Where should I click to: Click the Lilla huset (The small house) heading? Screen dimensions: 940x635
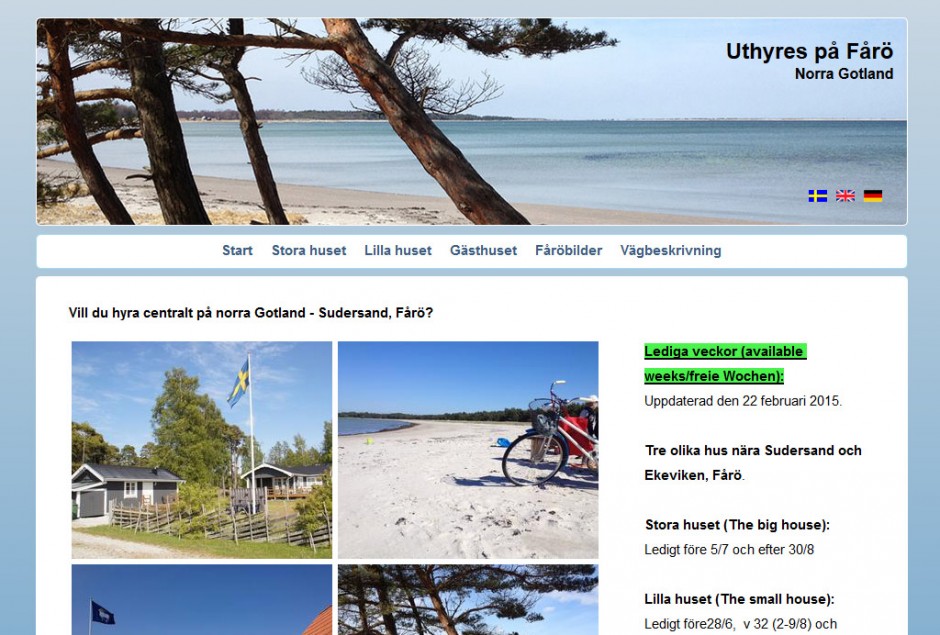point(739,599)
